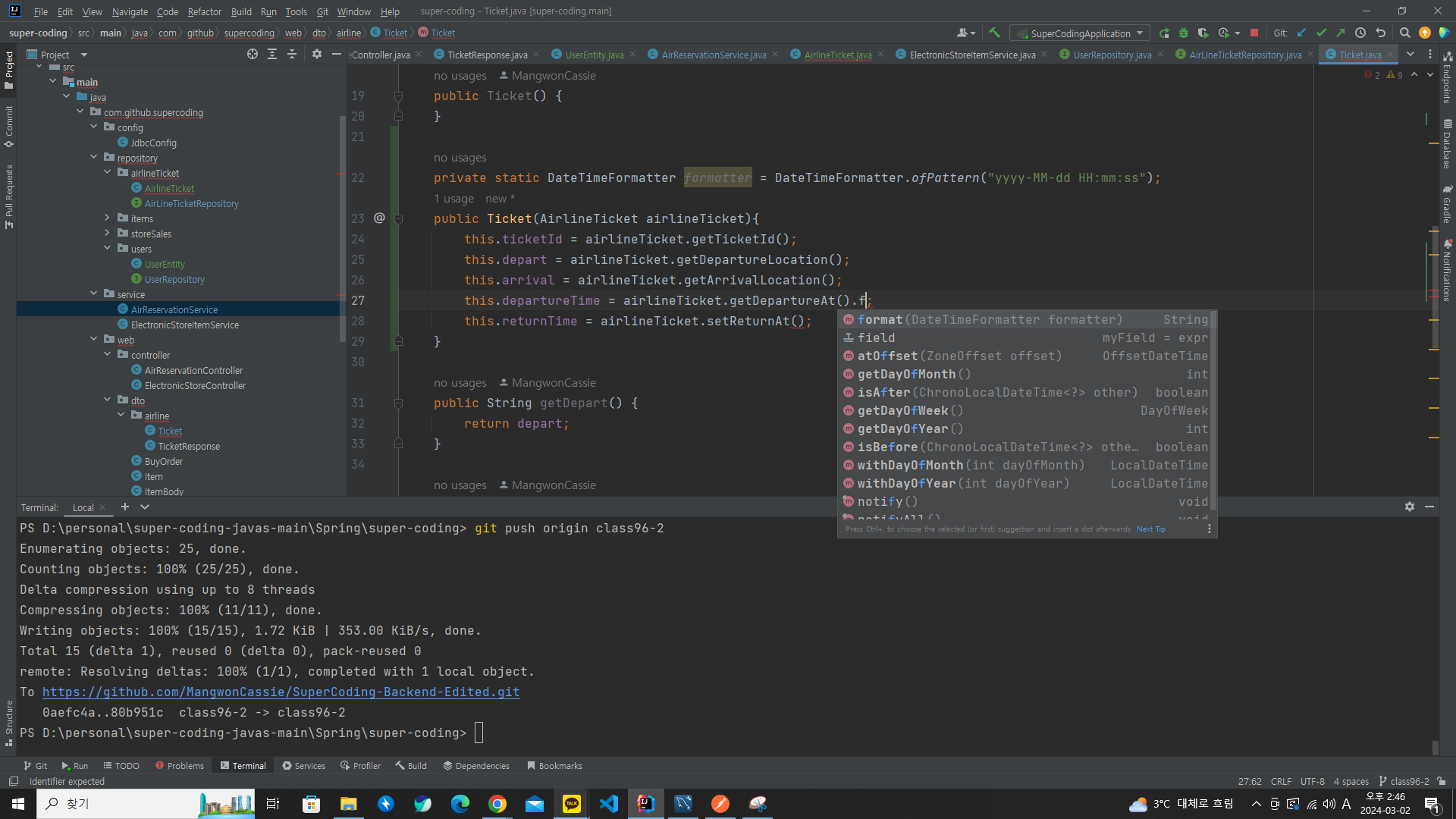The width and height of the screenshot is (1456, 819).
Task: Collapse all in Project panel
Action: click(292, 55)
